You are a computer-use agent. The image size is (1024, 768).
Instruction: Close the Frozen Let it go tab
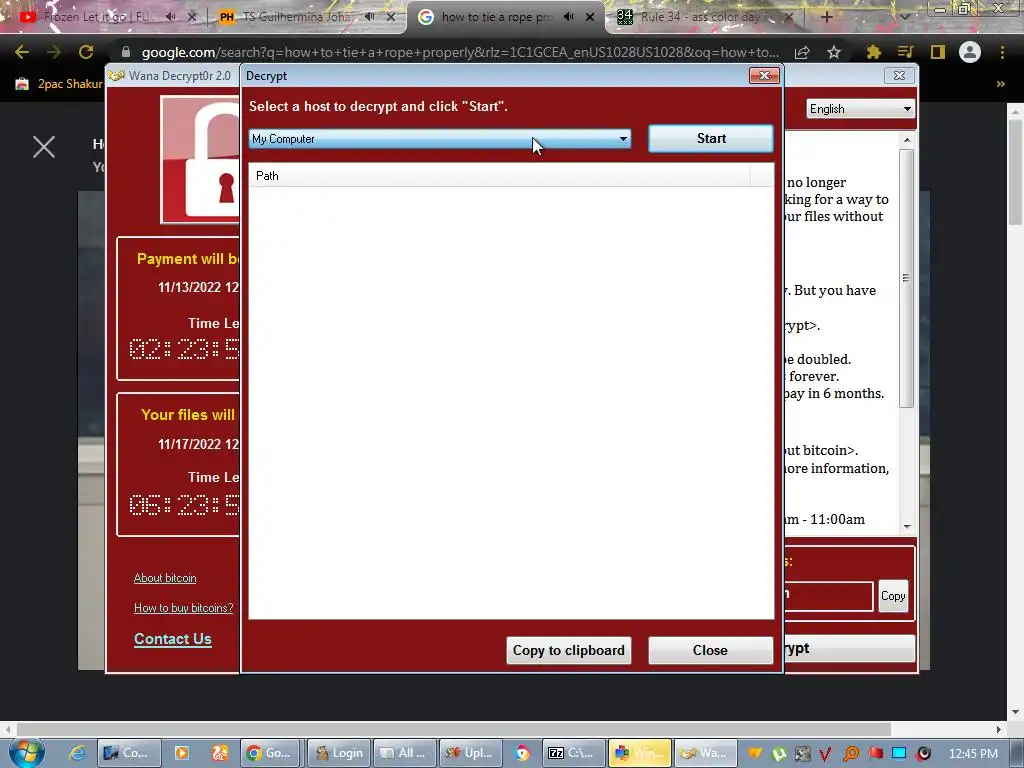click(x=192, y=17)
